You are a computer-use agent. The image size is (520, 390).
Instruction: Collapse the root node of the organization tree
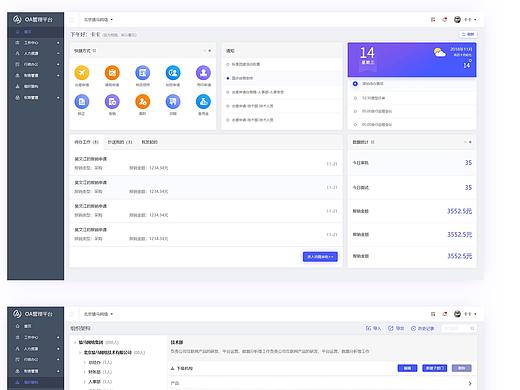tap(75, 342)
